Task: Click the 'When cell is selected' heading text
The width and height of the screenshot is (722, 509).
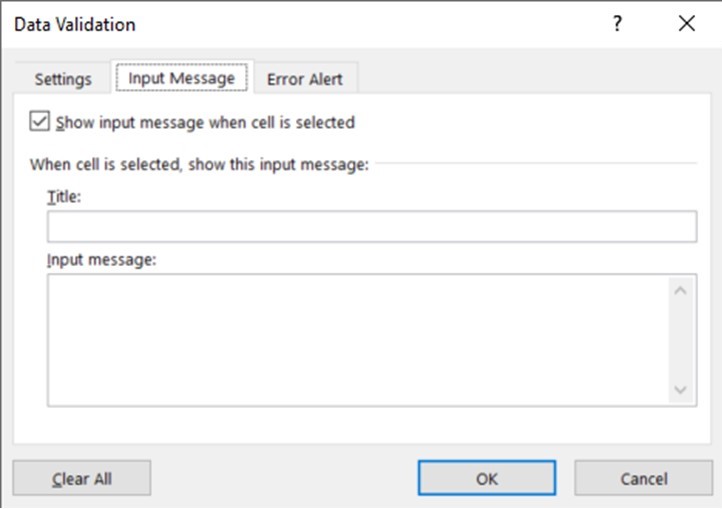Action: [x=199, y=163]
